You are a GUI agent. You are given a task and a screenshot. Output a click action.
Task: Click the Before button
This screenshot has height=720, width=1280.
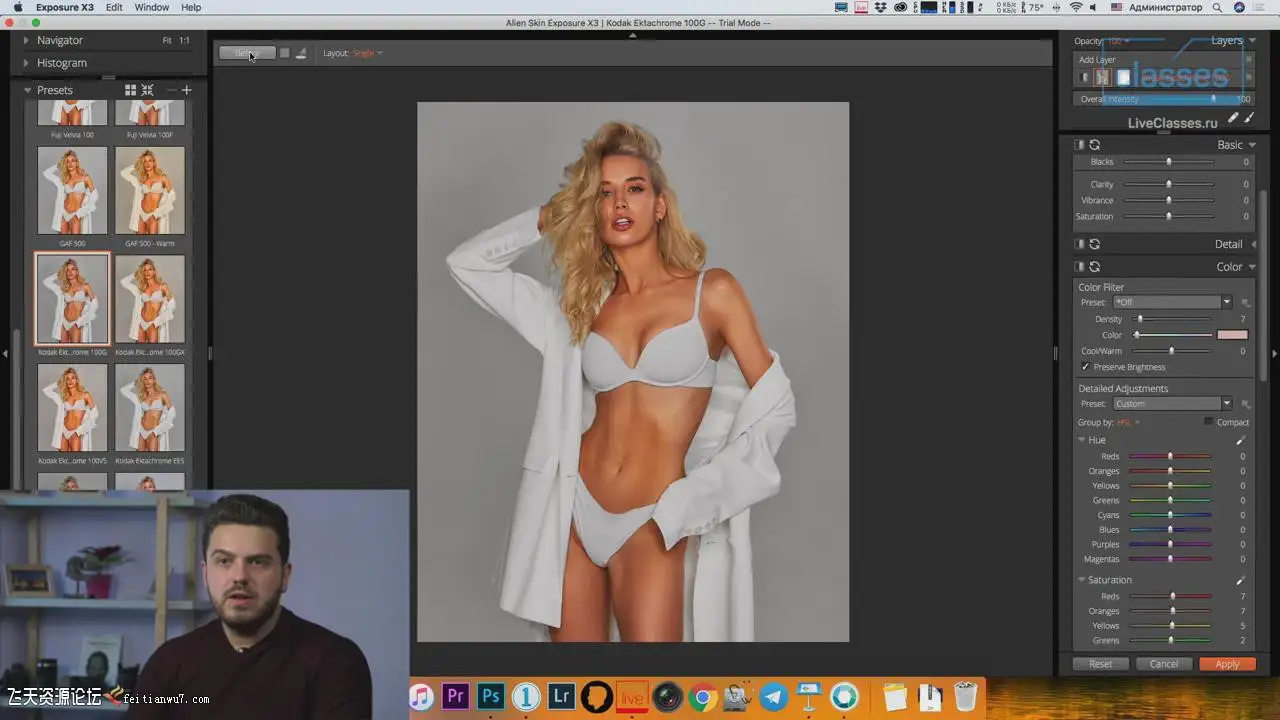click(247, 53)
